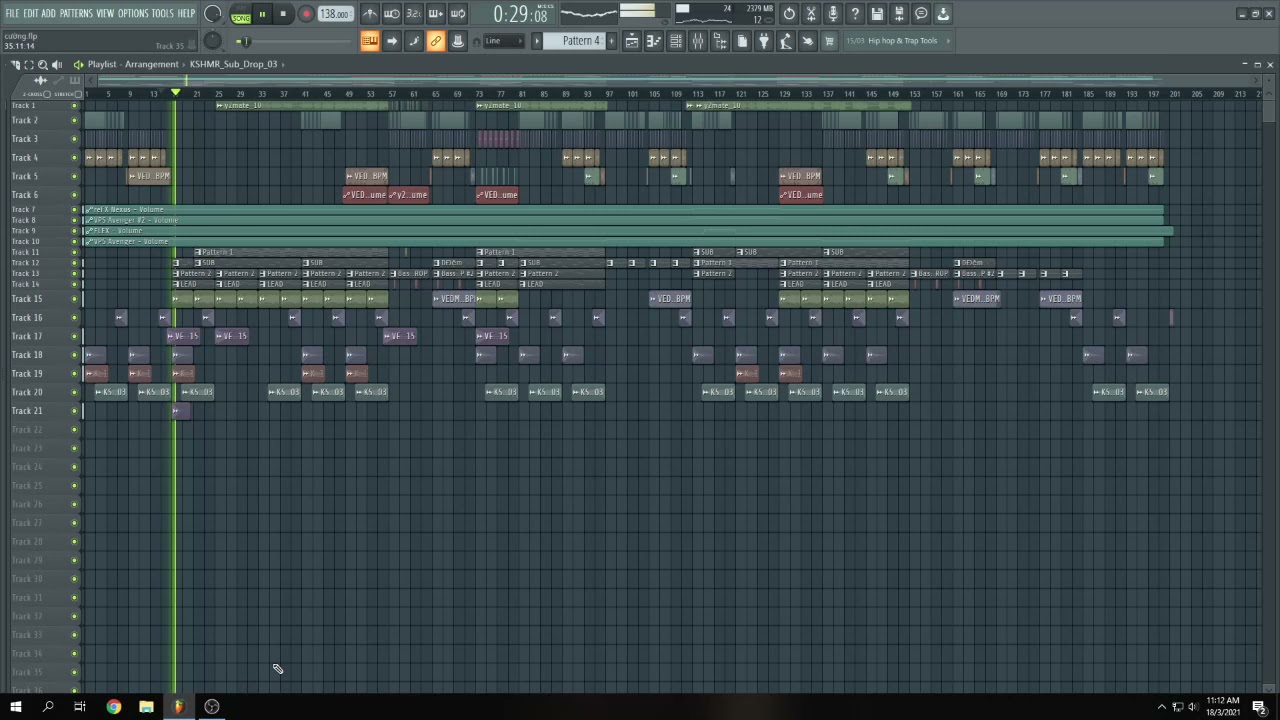Open the plugin picker plug icon
This screenshot has width=1280, height=720.
pos(764,41)
